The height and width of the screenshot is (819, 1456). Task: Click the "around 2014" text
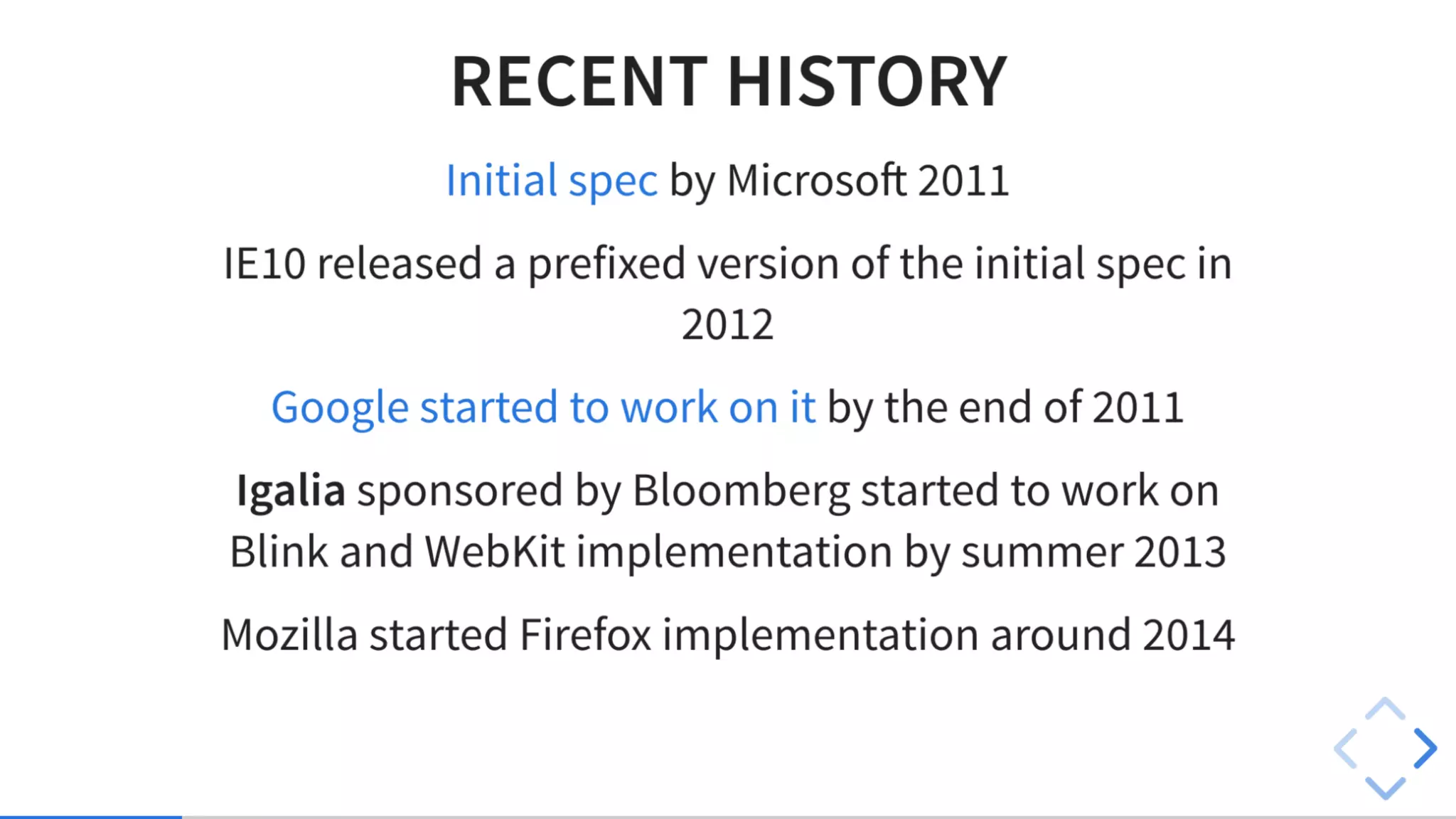tap(1113, 634)
